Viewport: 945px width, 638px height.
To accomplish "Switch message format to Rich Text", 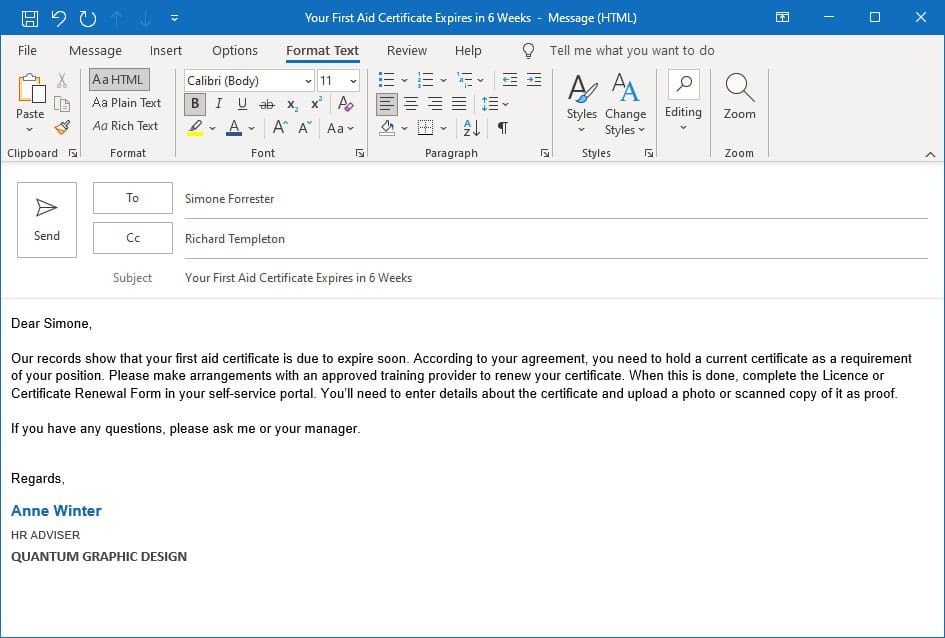I will pos(125,126).
